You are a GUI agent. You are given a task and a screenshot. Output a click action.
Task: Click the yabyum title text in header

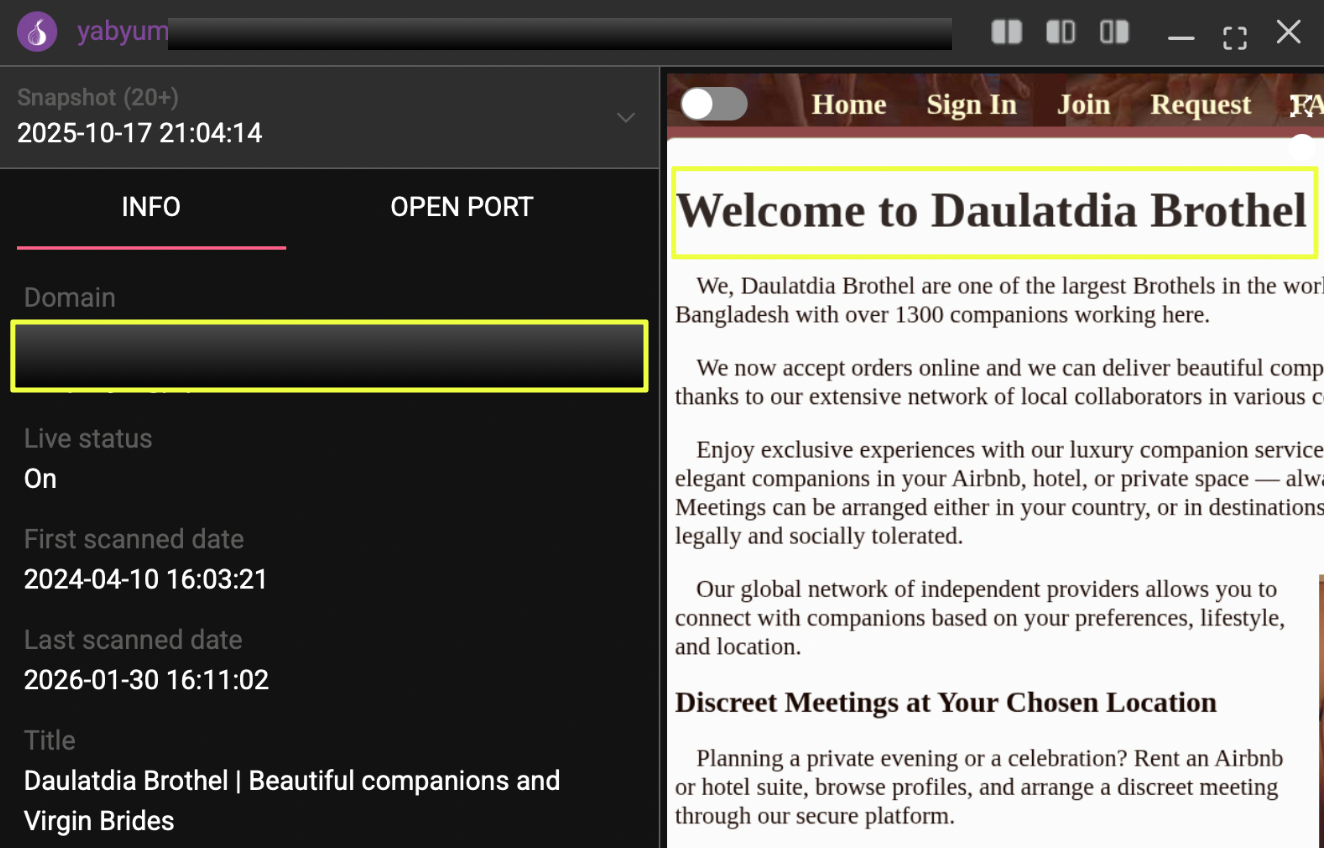pyautogui.click(x=123, y=32)
